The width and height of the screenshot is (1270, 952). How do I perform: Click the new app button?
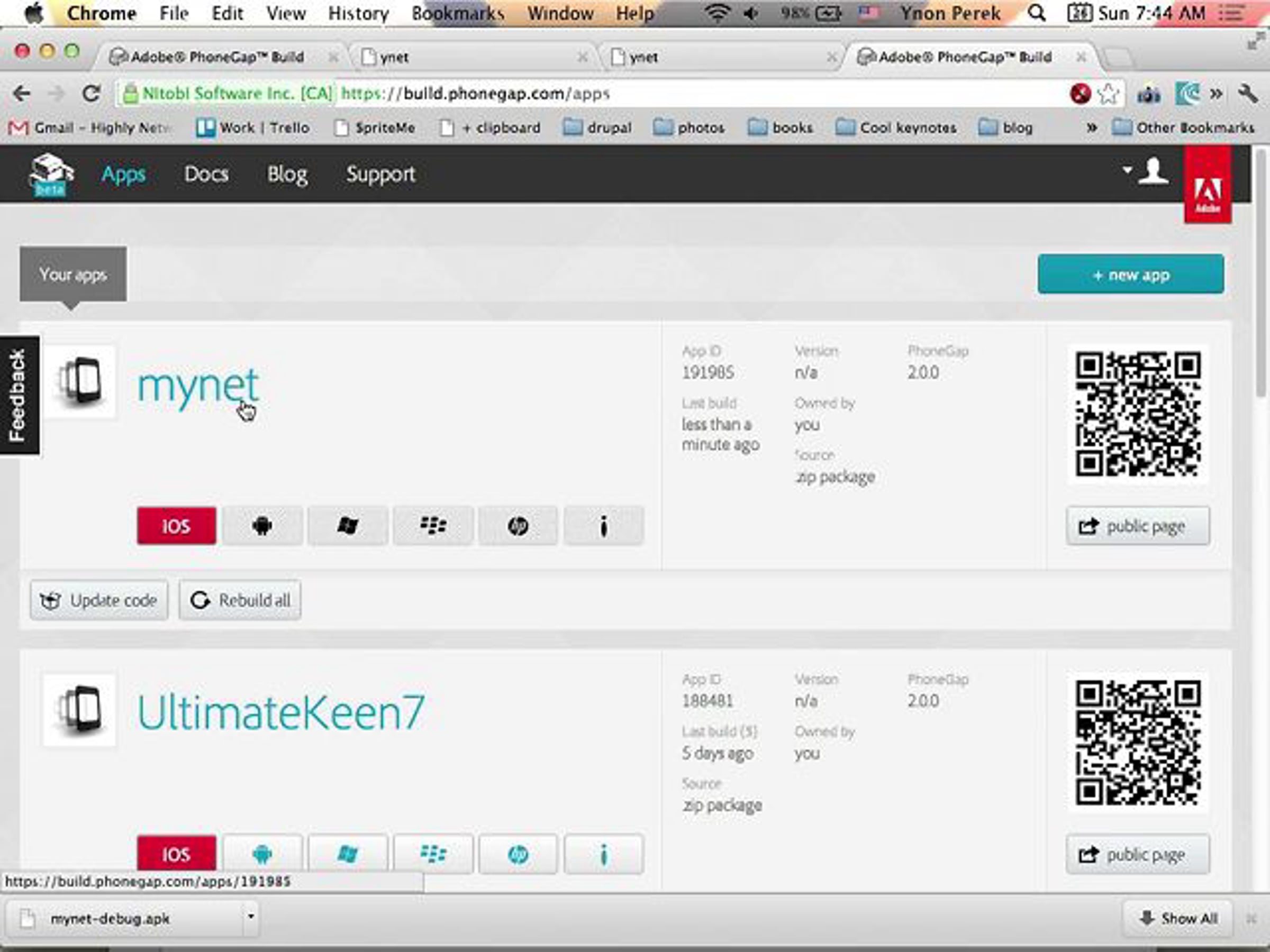click(x=1130, y=274)
